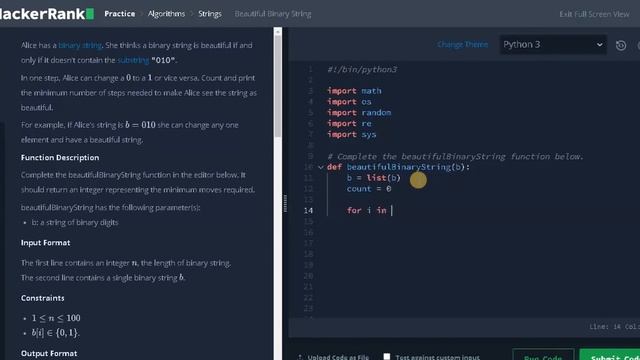Screen dimensions: 640x360
Task: Click the 'b = list(b)' code line
Action: [373, 178]
